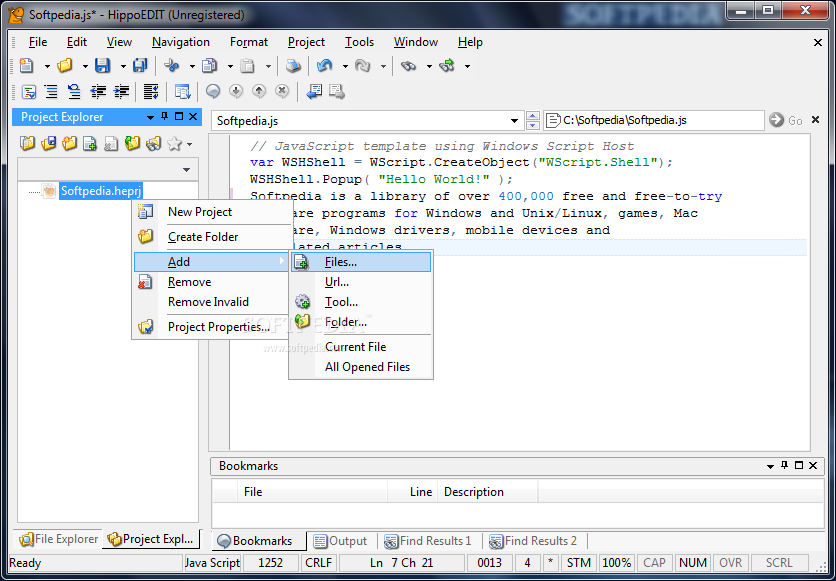Select Tool... from the Add submenu
The width and height of the screenshot is (836, 581).
click(361, 302)
